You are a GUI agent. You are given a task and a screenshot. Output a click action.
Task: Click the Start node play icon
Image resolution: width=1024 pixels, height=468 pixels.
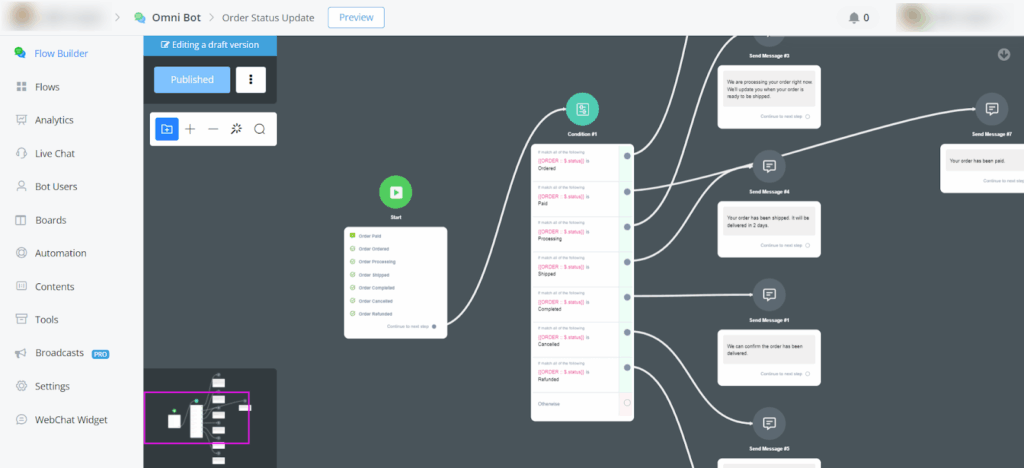[x=396, y=192]
